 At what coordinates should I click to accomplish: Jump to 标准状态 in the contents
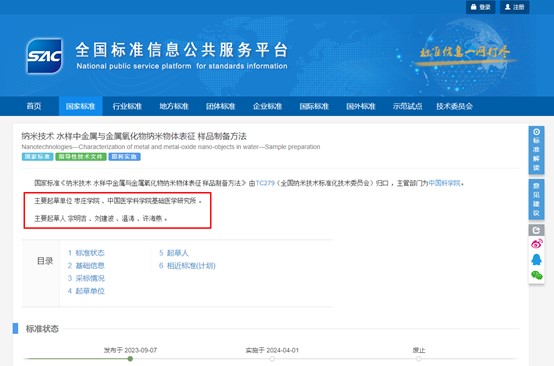[x=86, y=253]
